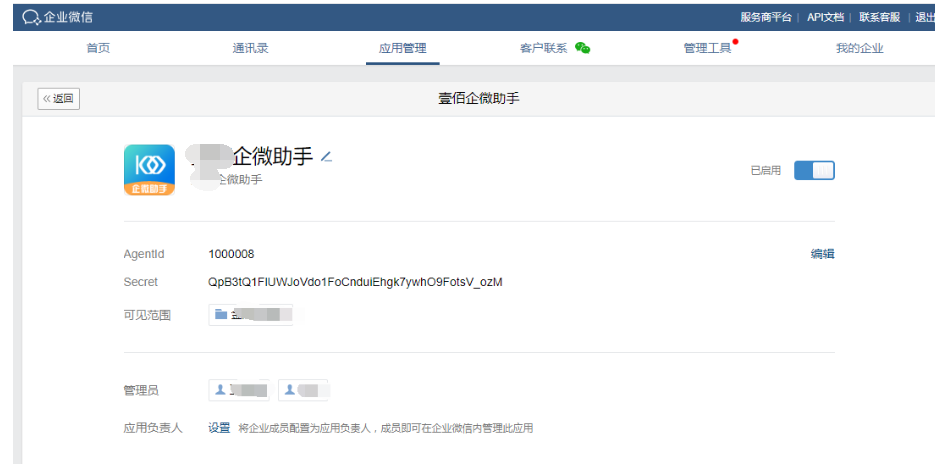Click the 企微助手 app logo thumbnail
Image resolution: width=935 pixels, height=466 pixels.
coord(149,170)
